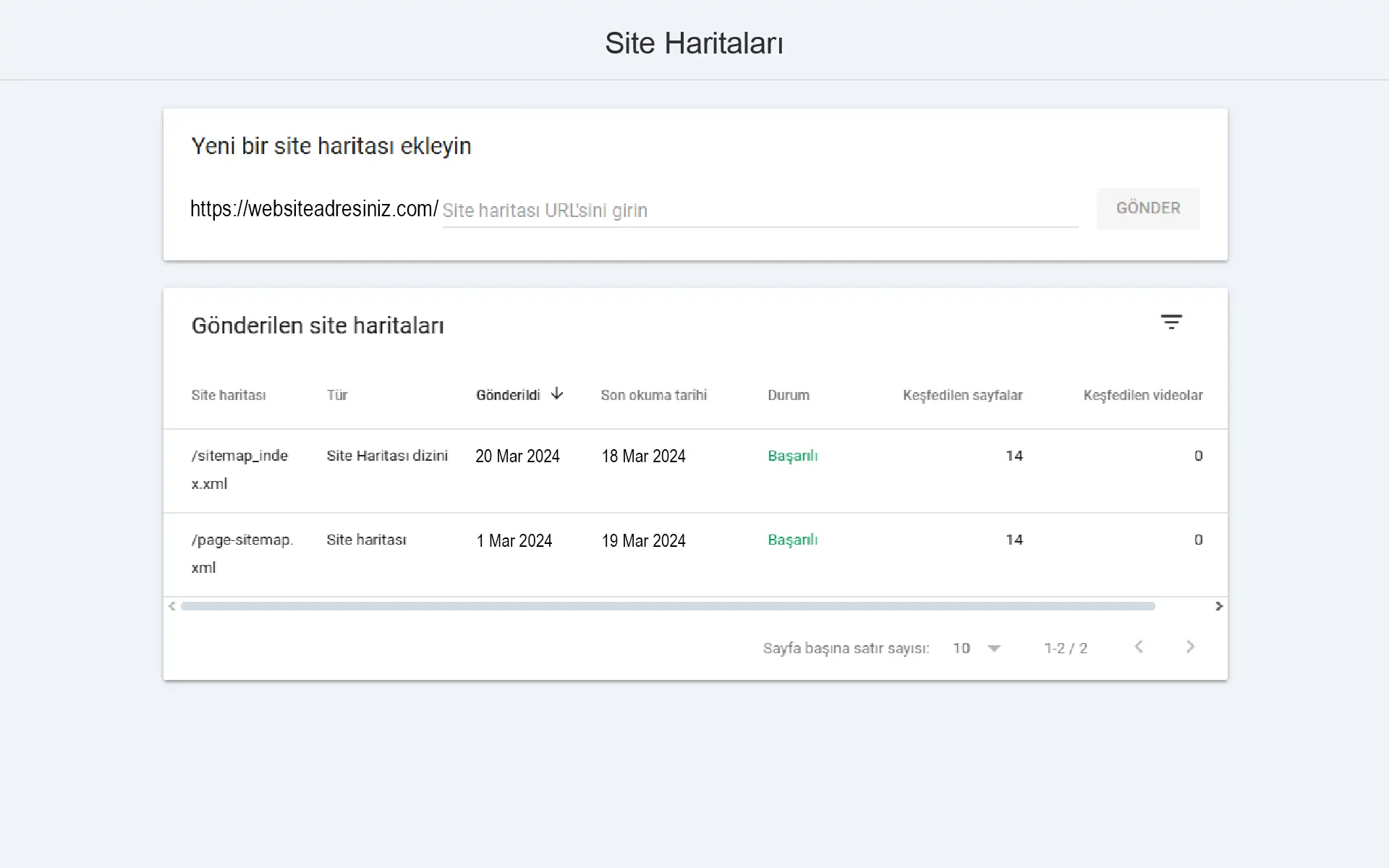Go to previous page using left chevron
1389x868 pixels.
[x=1139, y=647]
